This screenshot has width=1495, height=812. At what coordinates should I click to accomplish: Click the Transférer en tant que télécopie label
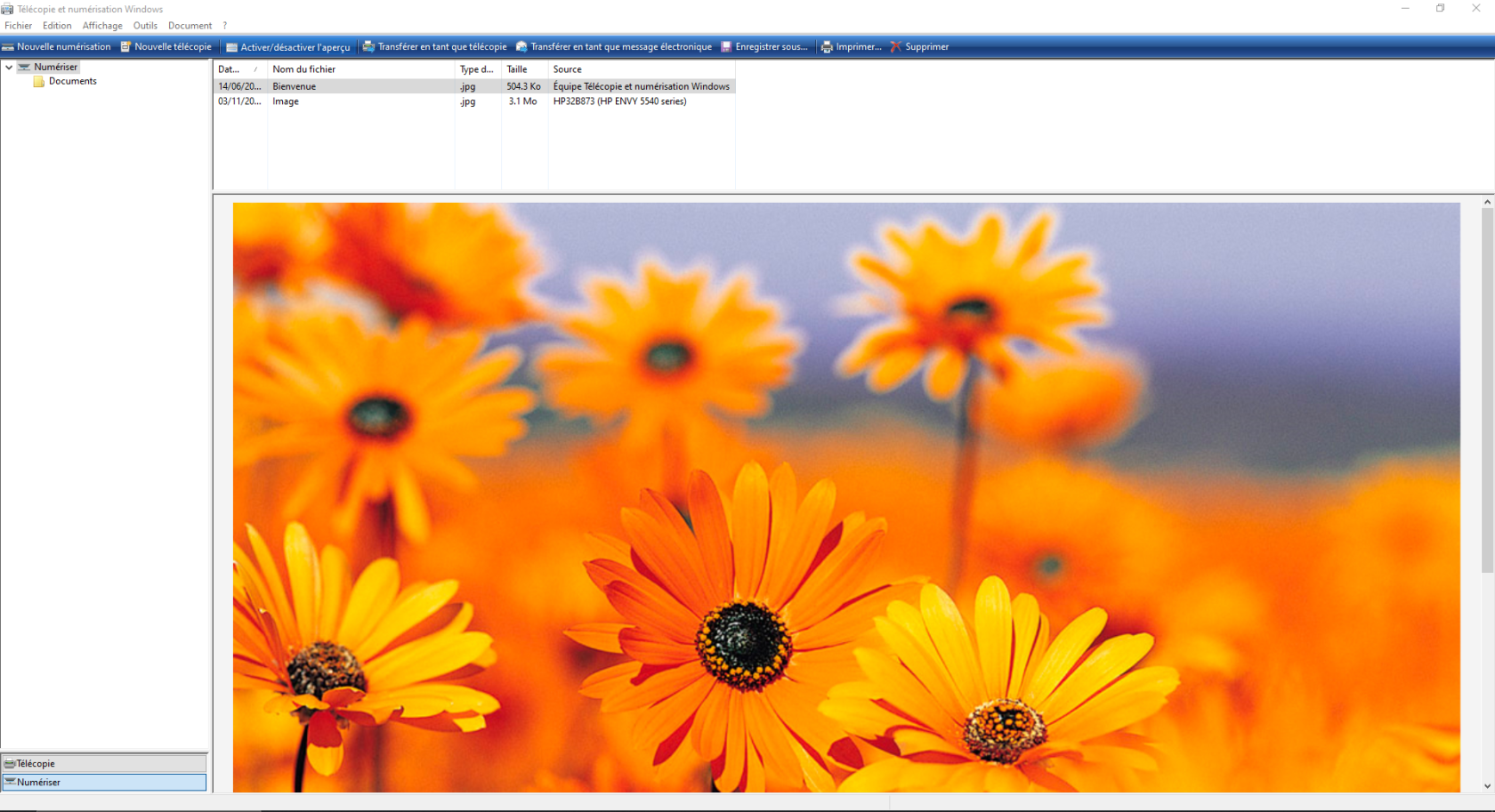(442, 47)
